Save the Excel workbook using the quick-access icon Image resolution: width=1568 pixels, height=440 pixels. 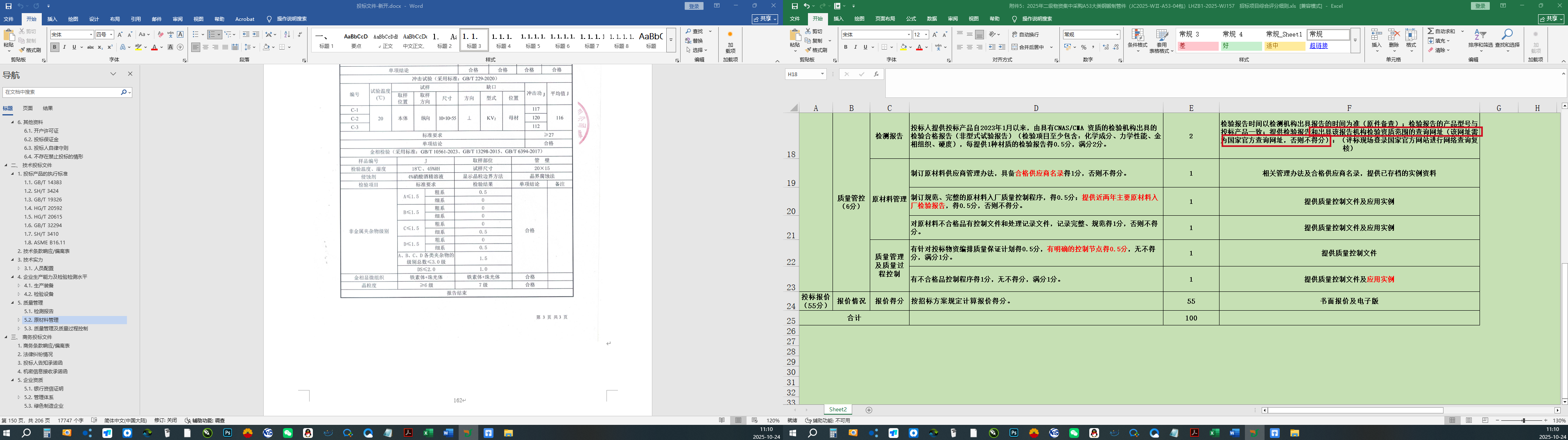[x=794, y=6]
